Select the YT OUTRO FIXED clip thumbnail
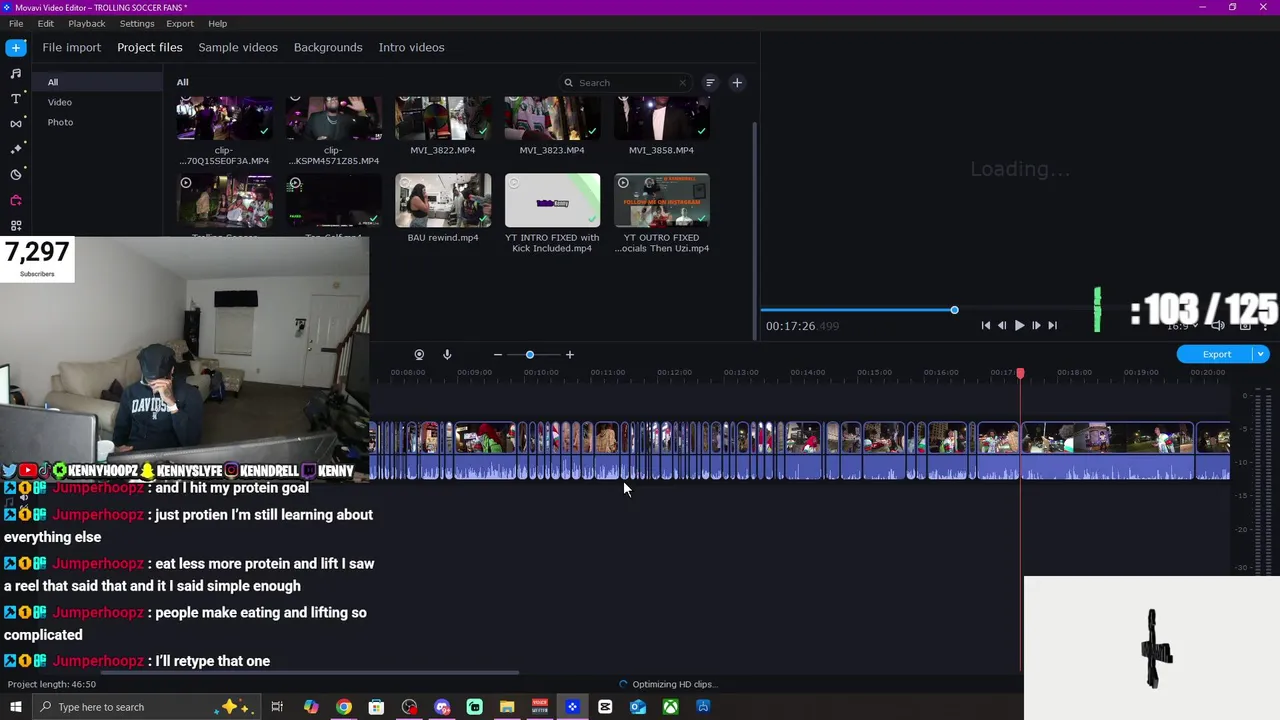Image resolution: width=1280 pixels, height=720 pixels. pyautogui.click(x=661, y=201)
